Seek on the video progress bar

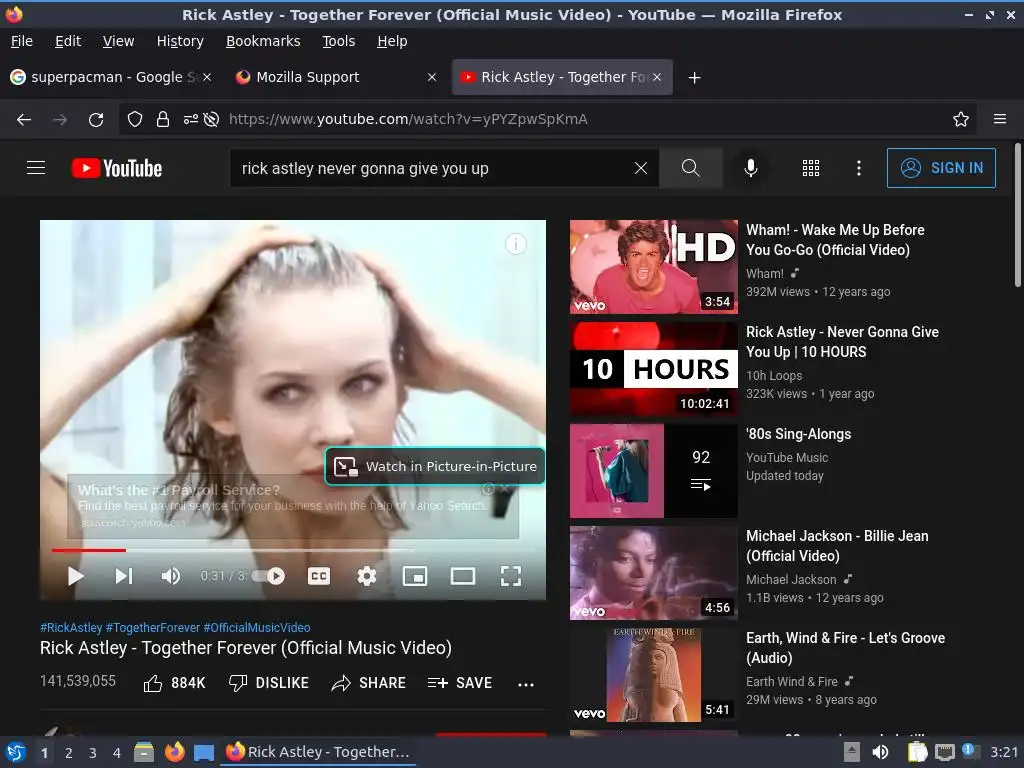point(293,551)
